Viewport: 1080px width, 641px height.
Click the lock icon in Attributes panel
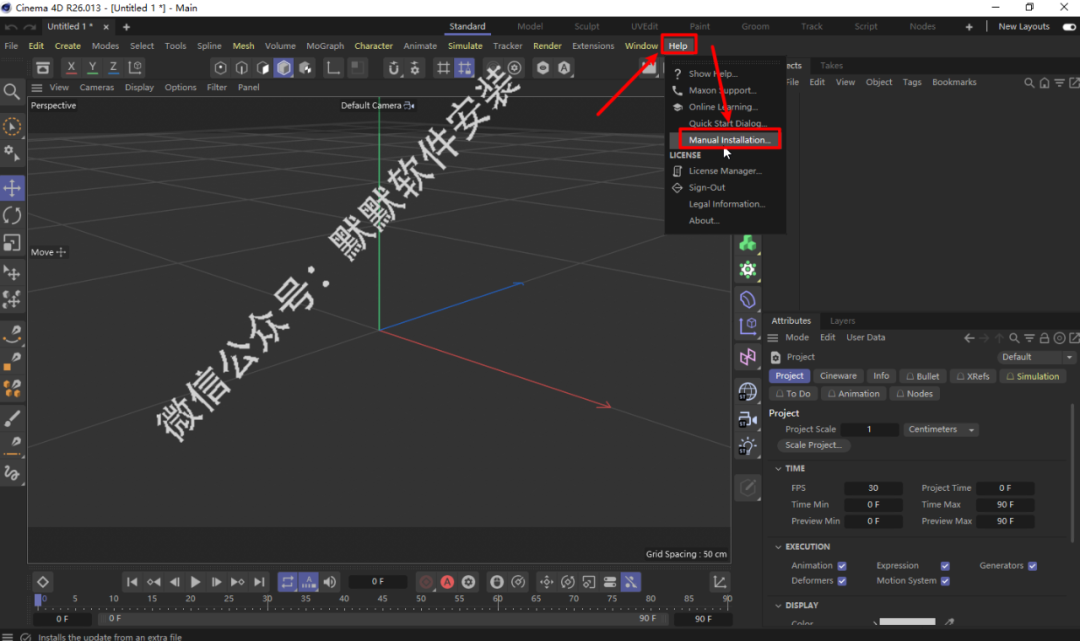pos(1044,338)
